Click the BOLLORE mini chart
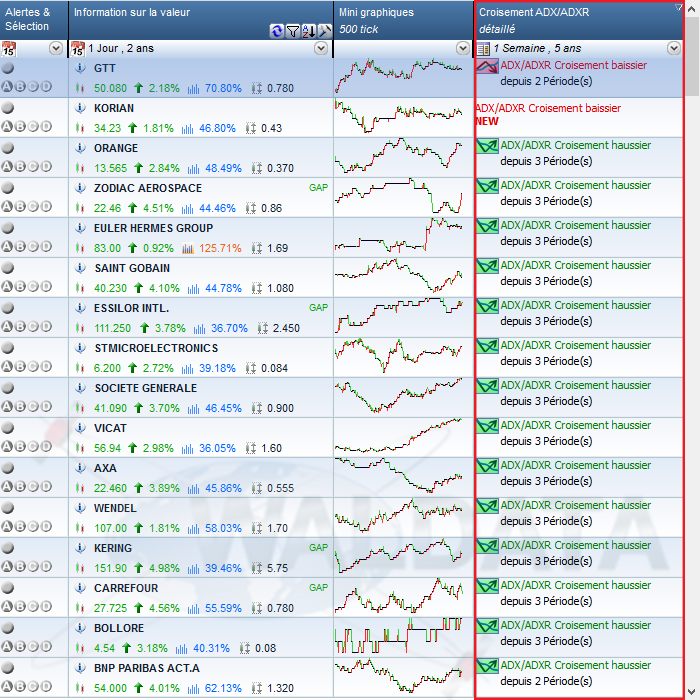This screenshot has height=700, width=700. [399, 637]
